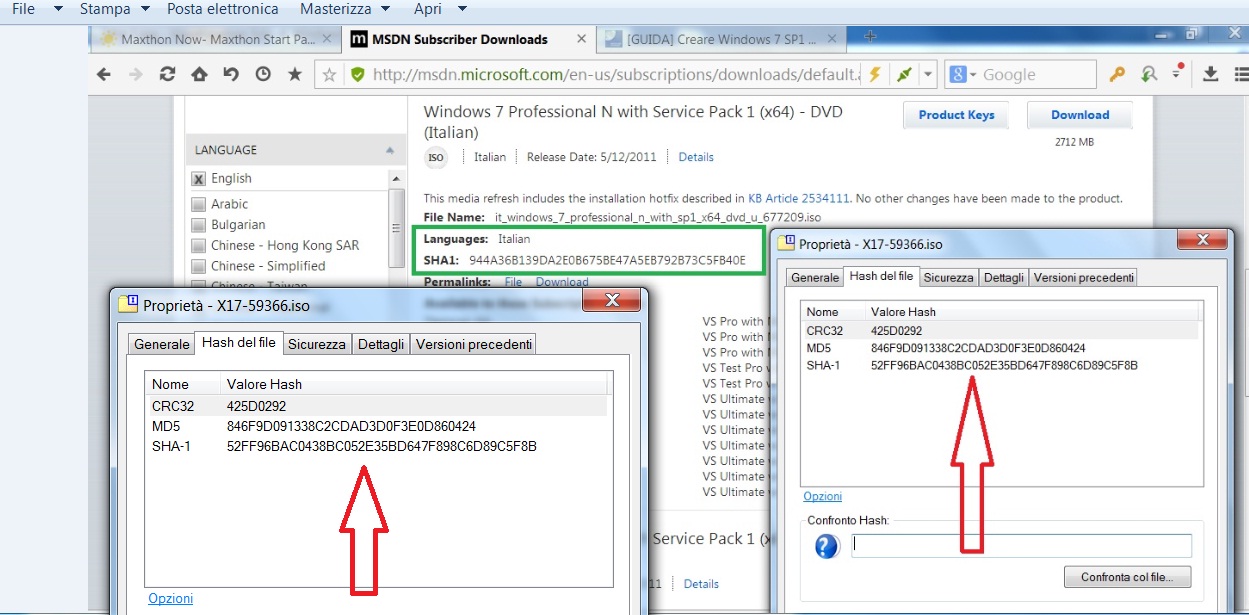Click the green pin icon in address bar
Image resolution: width=1249 pixels, height=615 pixels.
[904, 75]
